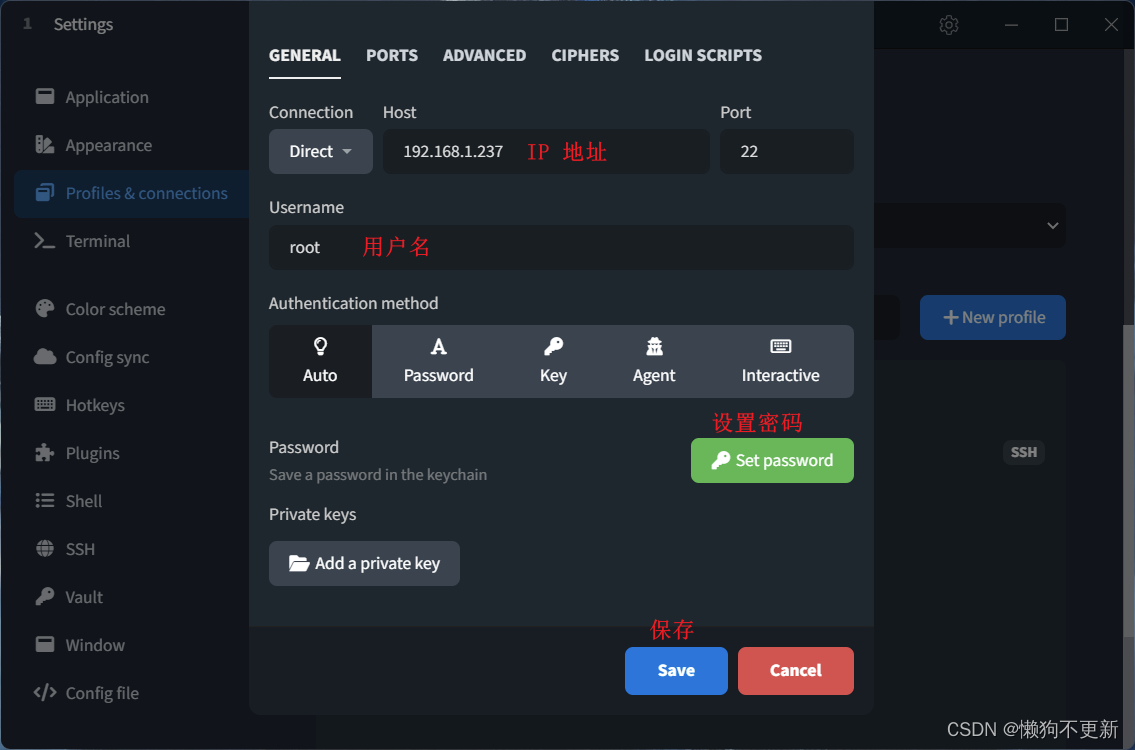Expand the dropdown chevron behind the dialog
Image resolution: width=1135 pixels, height=750 pixels.
coord(1052,225)
